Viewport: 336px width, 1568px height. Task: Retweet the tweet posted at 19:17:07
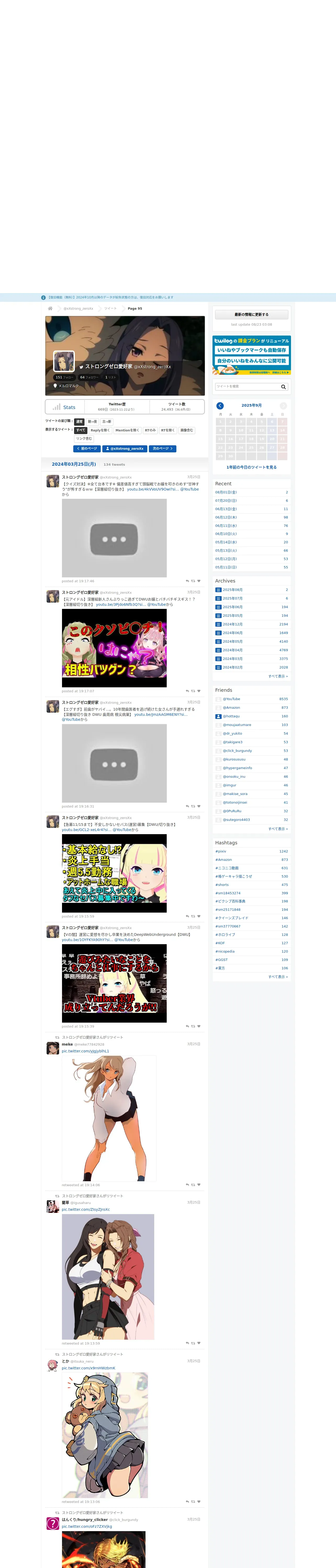[x=193, y=691]
